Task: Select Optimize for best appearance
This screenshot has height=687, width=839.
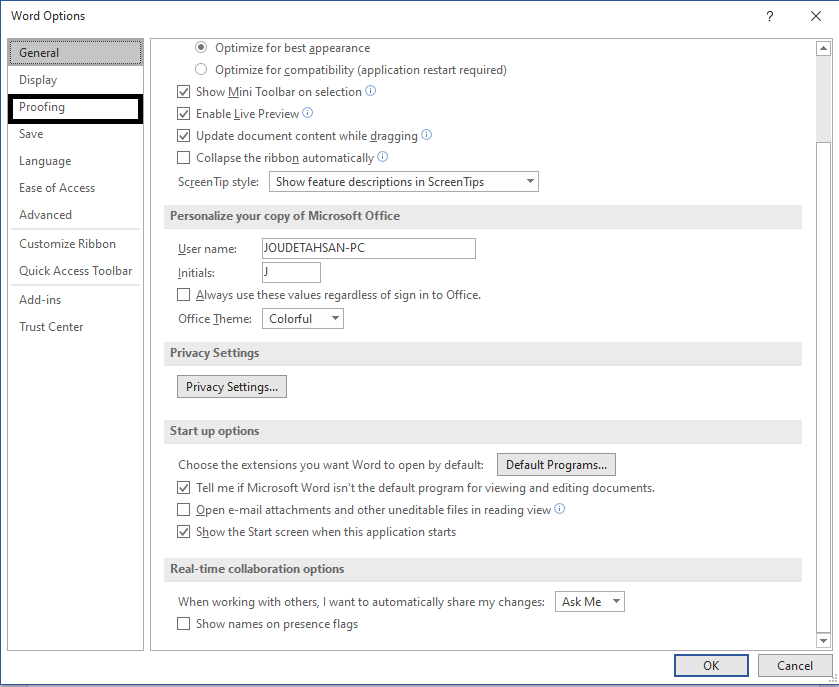Action: click(x=201, y=48)
